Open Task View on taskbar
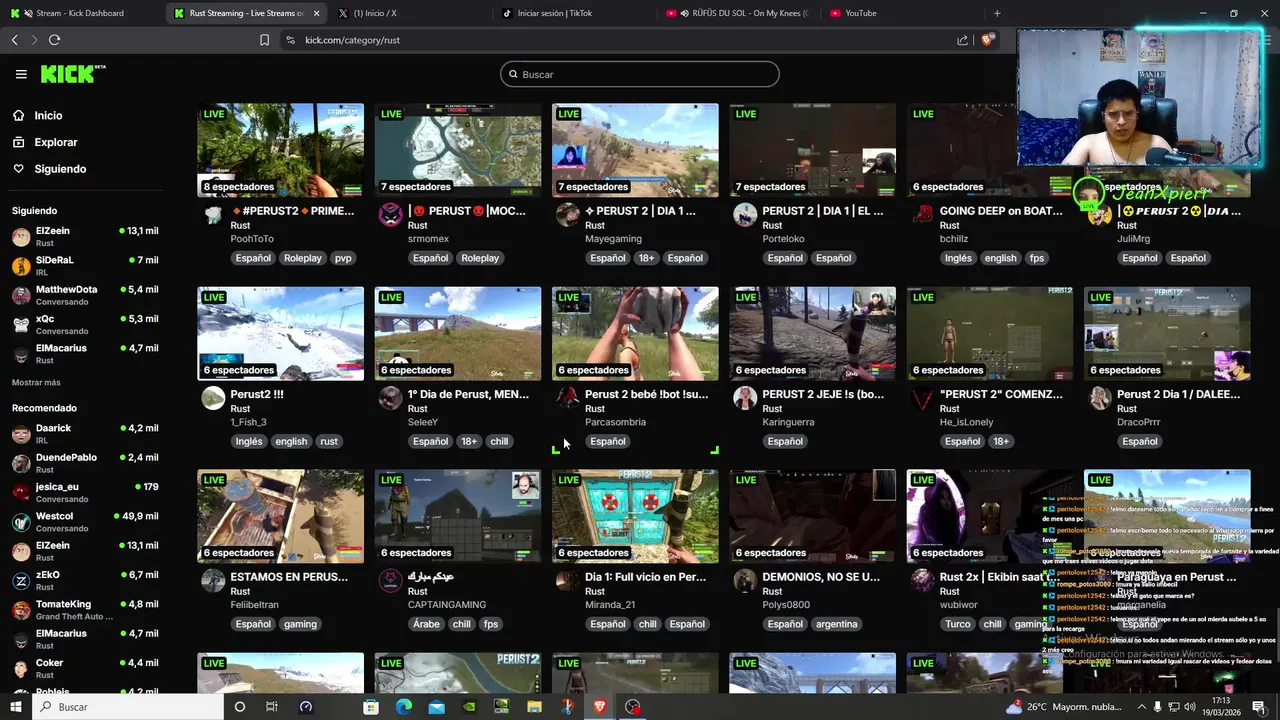Screen dimensions: 1280x720 [271, 707]
